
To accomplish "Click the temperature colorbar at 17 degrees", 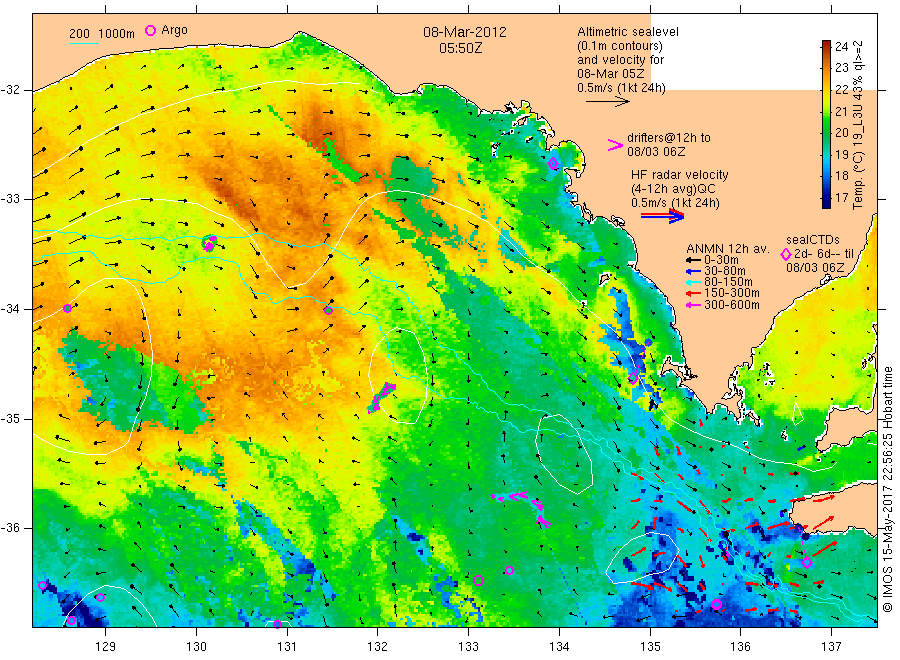I will tap(826, 199).
